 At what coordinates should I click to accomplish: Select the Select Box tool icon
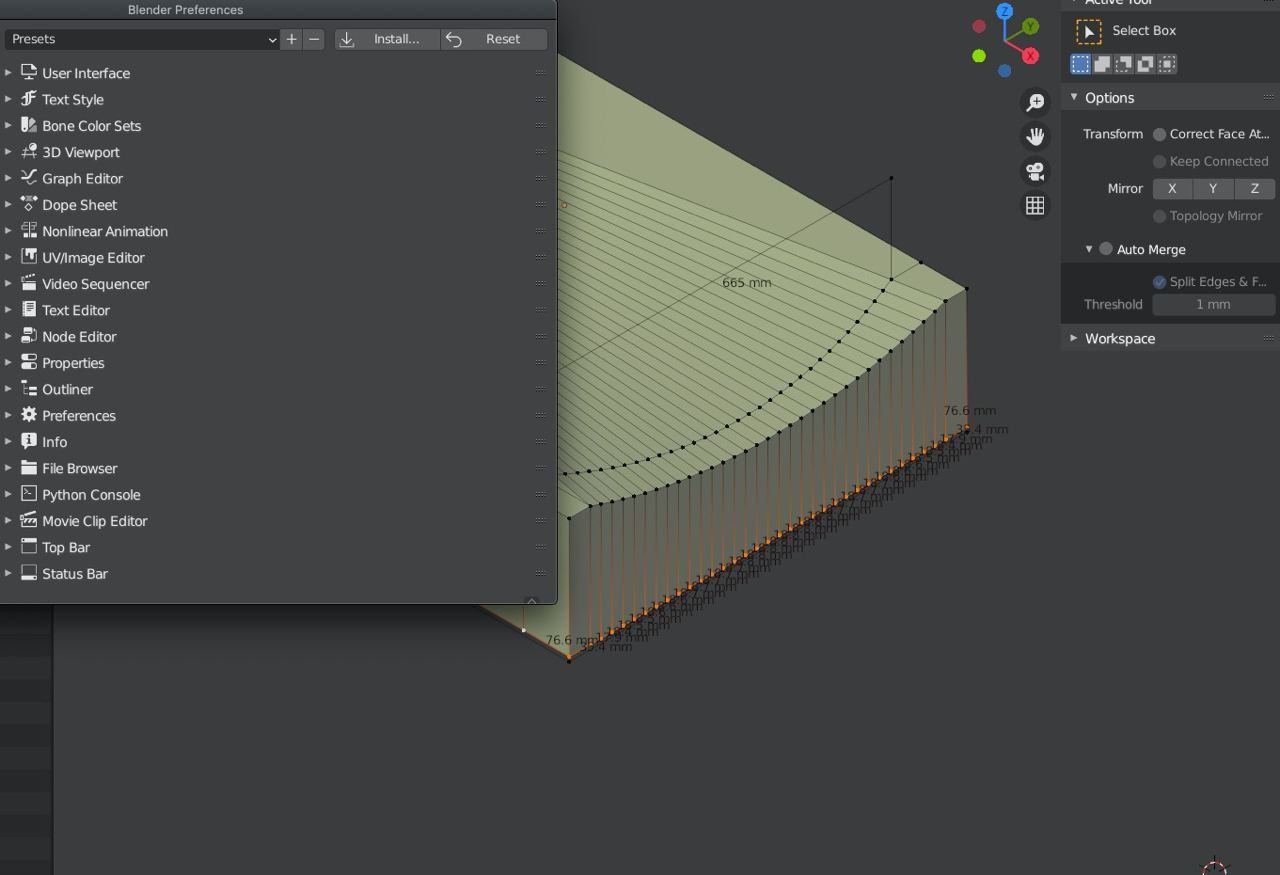pos(1089,31)
